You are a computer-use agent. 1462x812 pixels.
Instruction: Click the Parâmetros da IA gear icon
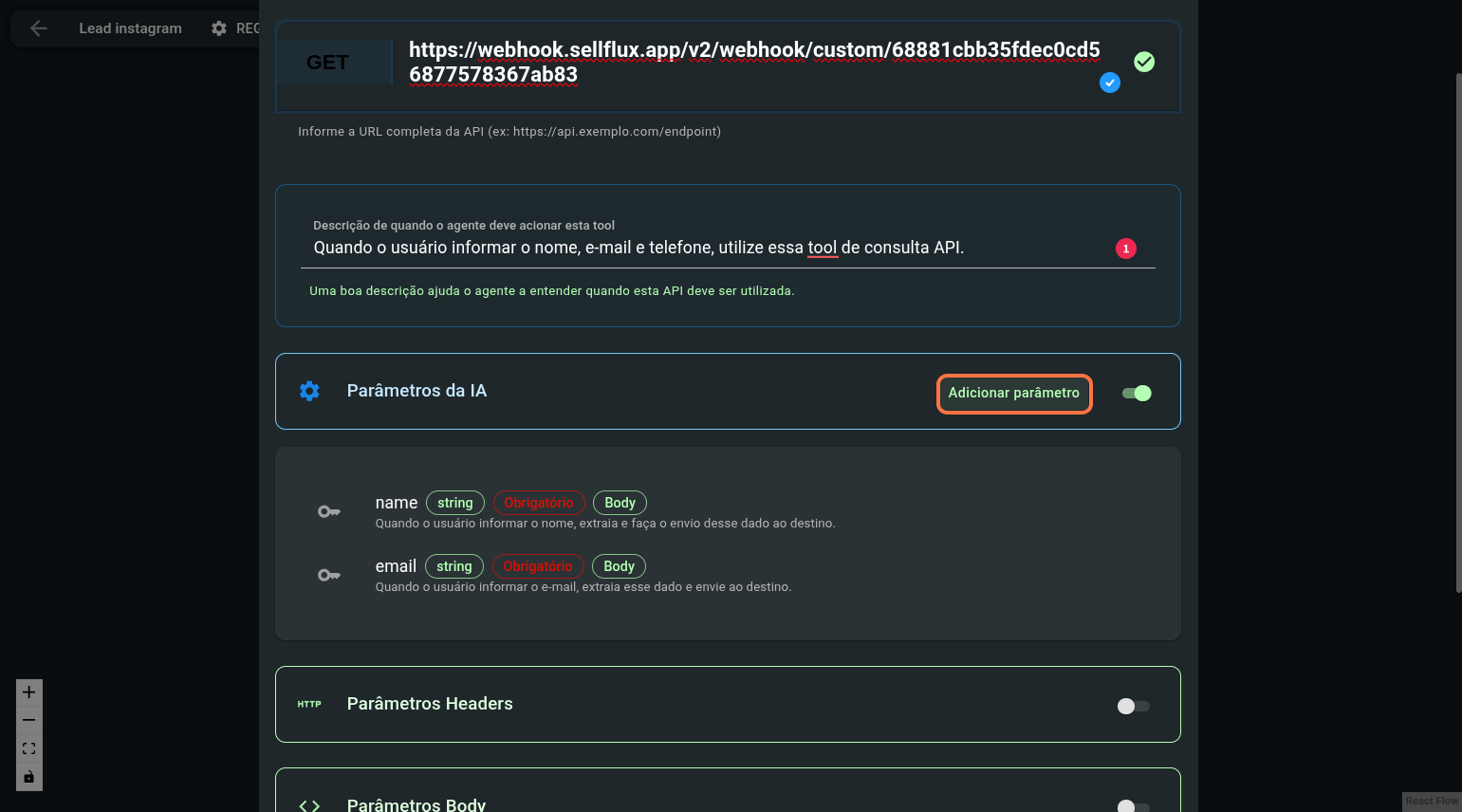309,391
